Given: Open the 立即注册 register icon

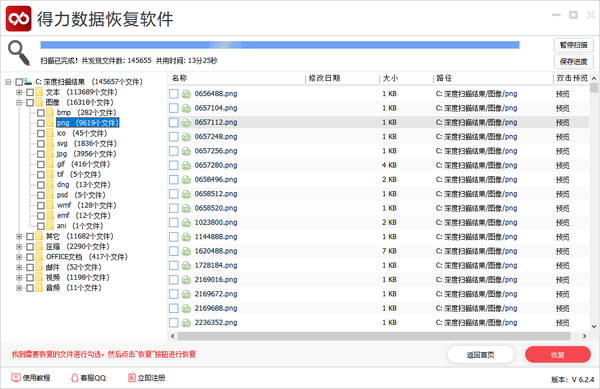Looking at the screenshot, I should 132,378.
